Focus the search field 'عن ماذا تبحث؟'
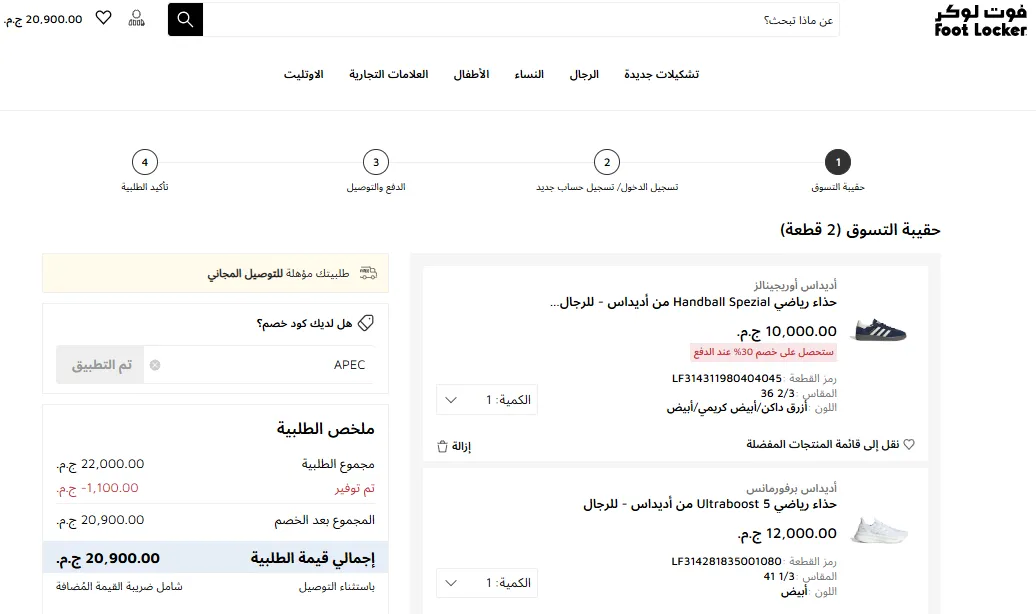This screenshot has width=1036, height=614. tap(521, 20)
